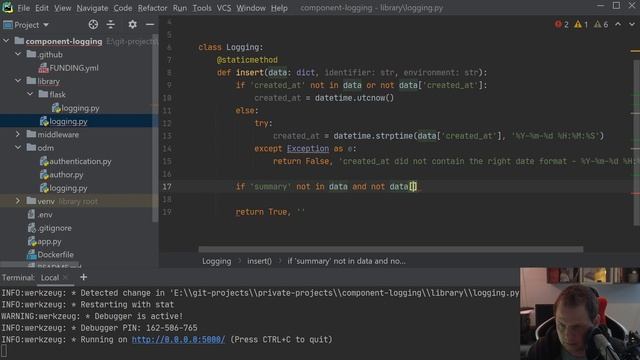Image resolution: width=640 pixels, height=360 pixels.
Task: Click the collapse all icon in Project panel
Action: click(111, 24)
